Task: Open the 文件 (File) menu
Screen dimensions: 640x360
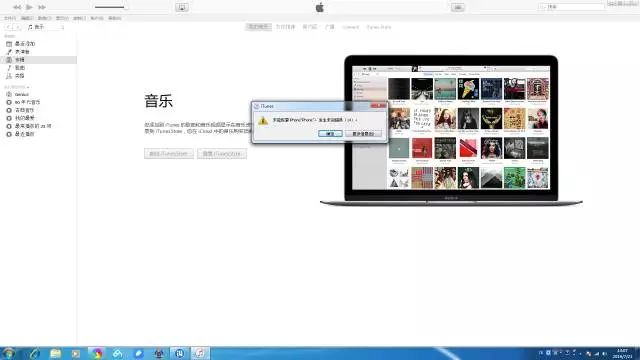Action: pyautogui.click(x=10, y=18)
